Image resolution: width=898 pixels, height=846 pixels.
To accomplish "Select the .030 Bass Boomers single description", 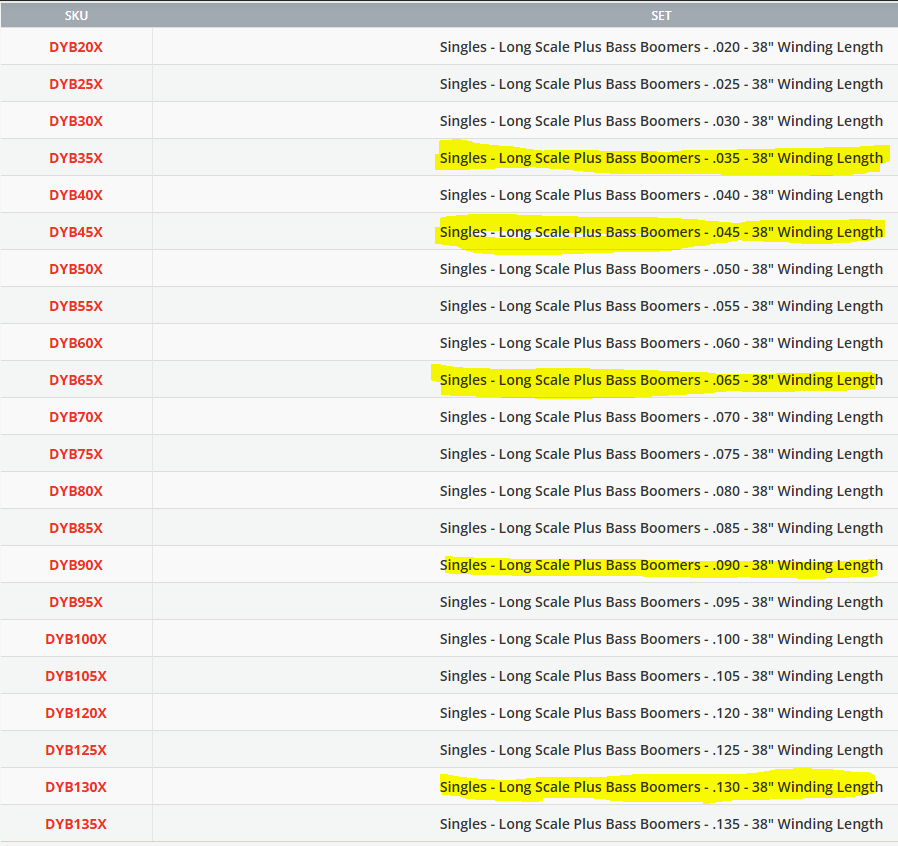I will coord(661,121).
